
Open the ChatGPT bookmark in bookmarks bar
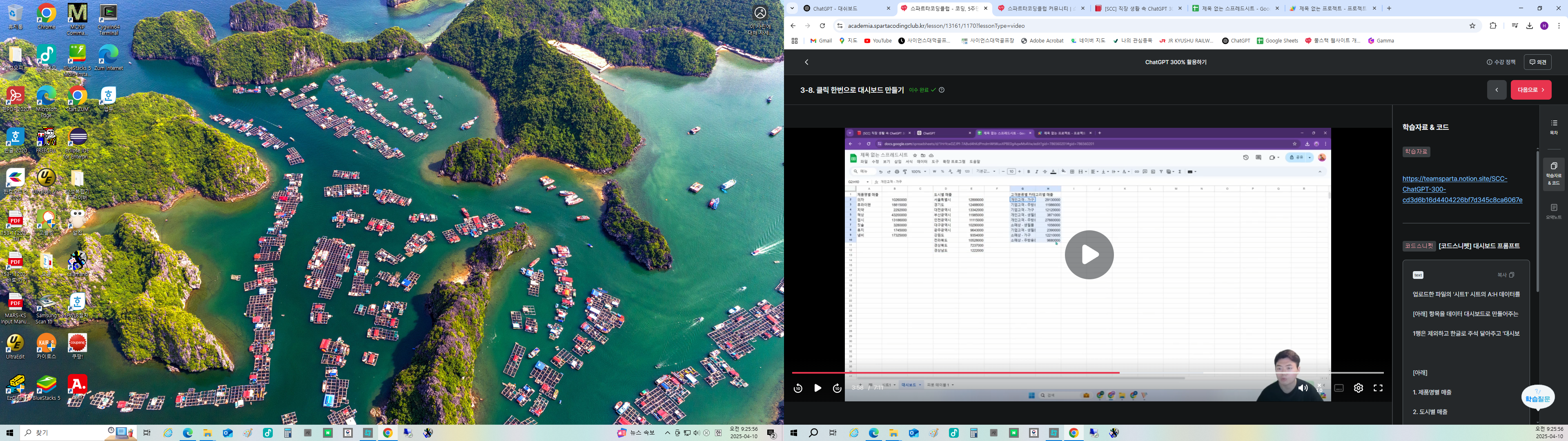coord(1236,41)
